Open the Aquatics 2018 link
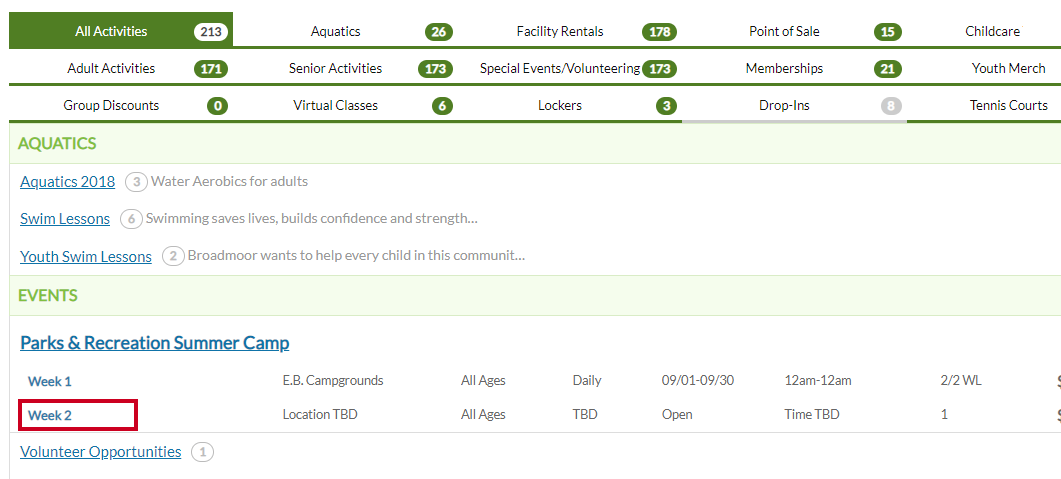This screenshot has width=1061, height=479. pyautogui.click(x=68, y=181)
